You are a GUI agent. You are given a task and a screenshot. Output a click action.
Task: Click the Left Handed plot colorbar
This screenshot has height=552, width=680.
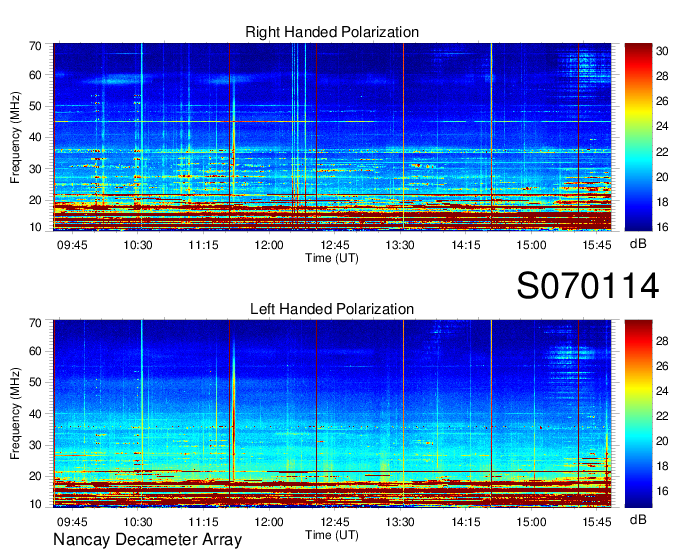pos(638,414)
